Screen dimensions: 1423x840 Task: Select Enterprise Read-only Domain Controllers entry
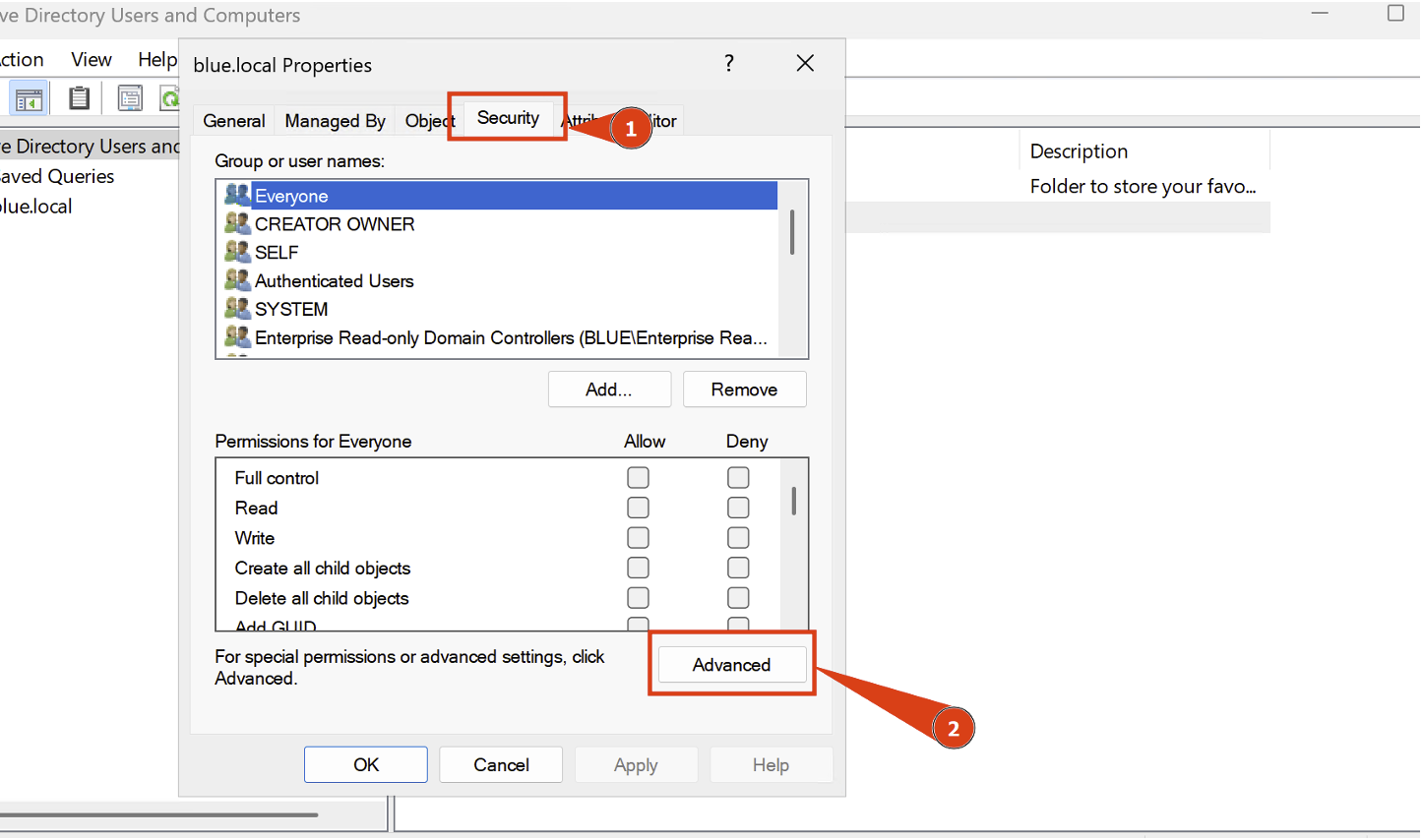point(510,337)
